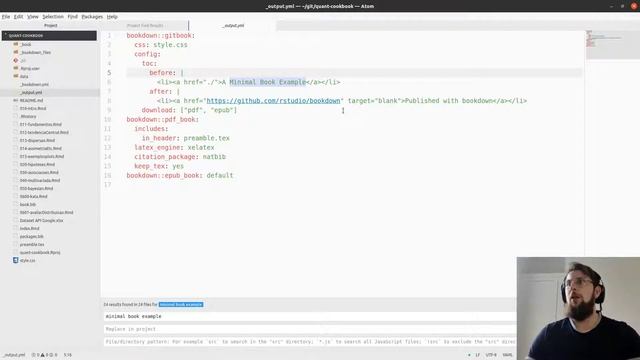Expand the _bookdown_files folder
This screenshot has width=640, height=360.
coord(35,52)
